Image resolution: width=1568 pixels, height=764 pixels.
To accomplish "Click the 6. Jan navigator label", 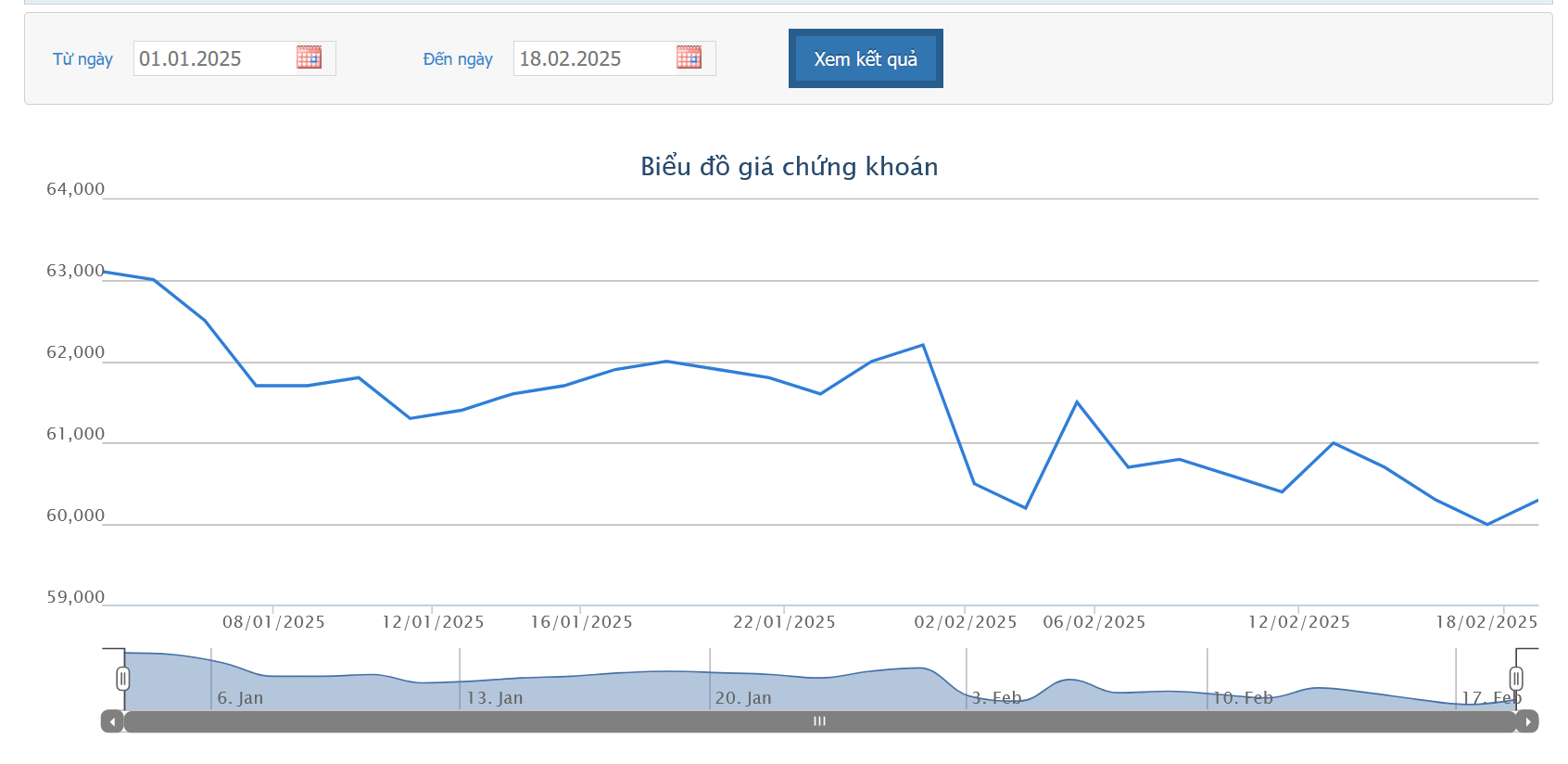I will pos(240,698).
